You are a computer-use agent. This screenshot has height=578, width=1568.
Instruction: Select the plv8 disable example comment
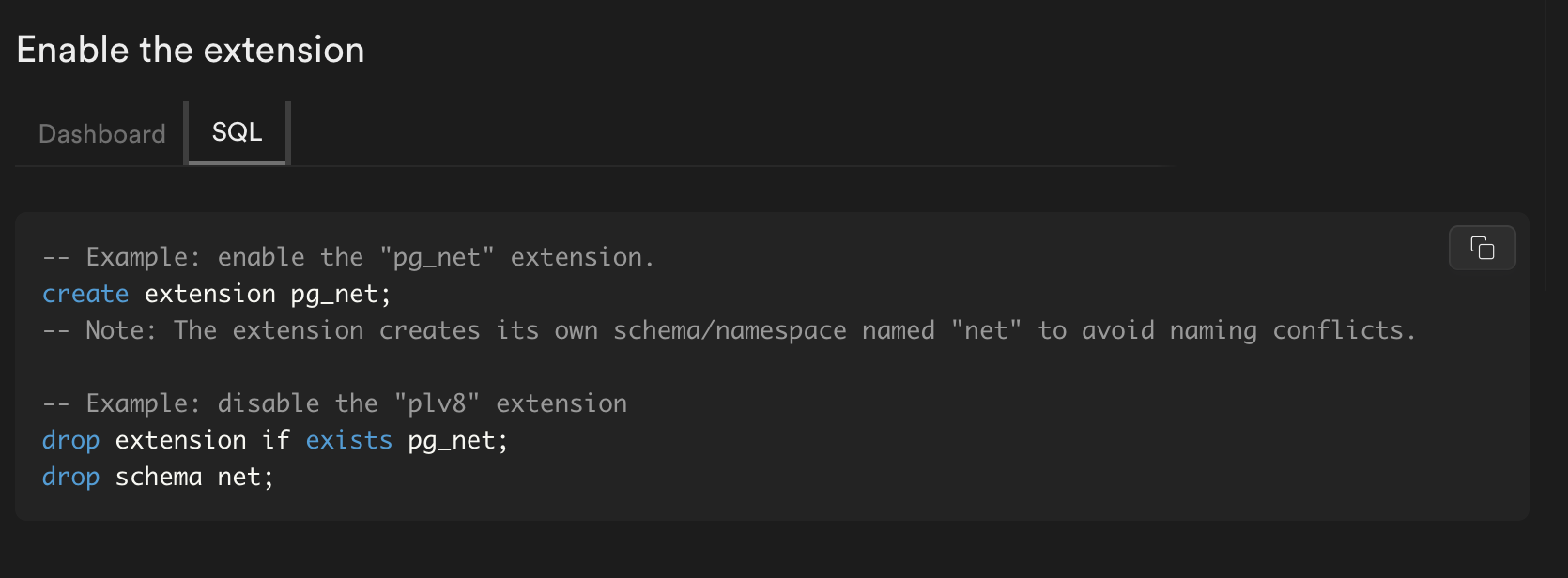(x=334, y=403)
